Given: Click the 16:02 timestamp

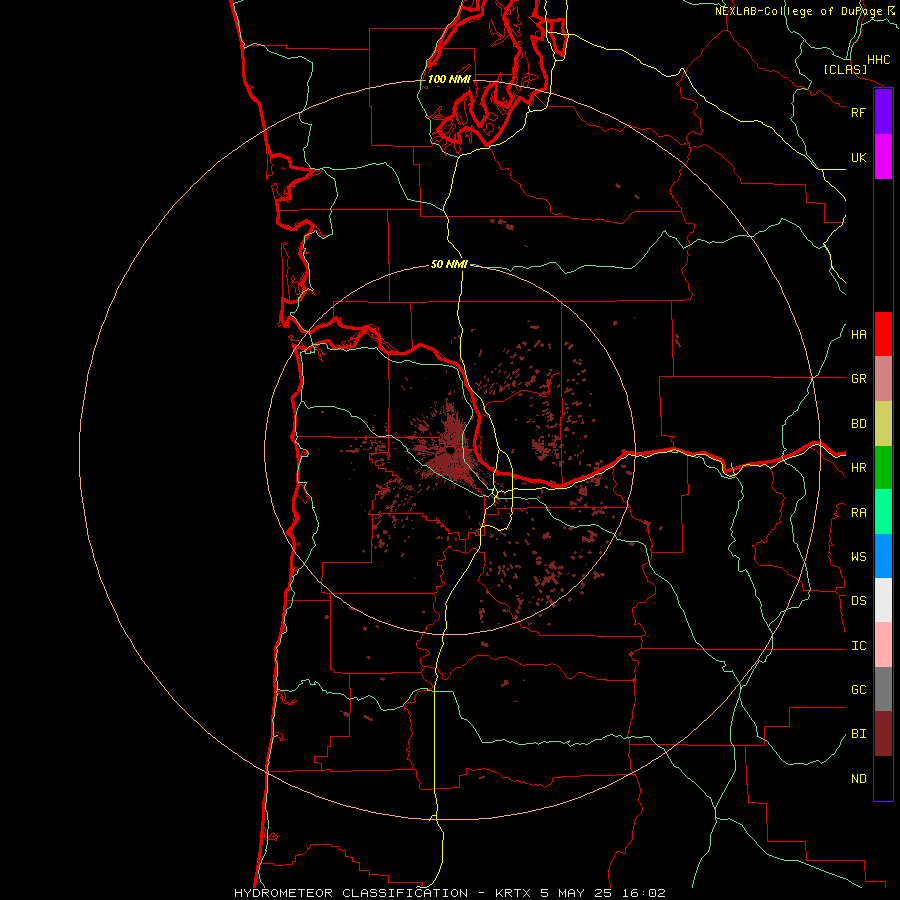Looking at the screenshot, I should click(645, 893).
